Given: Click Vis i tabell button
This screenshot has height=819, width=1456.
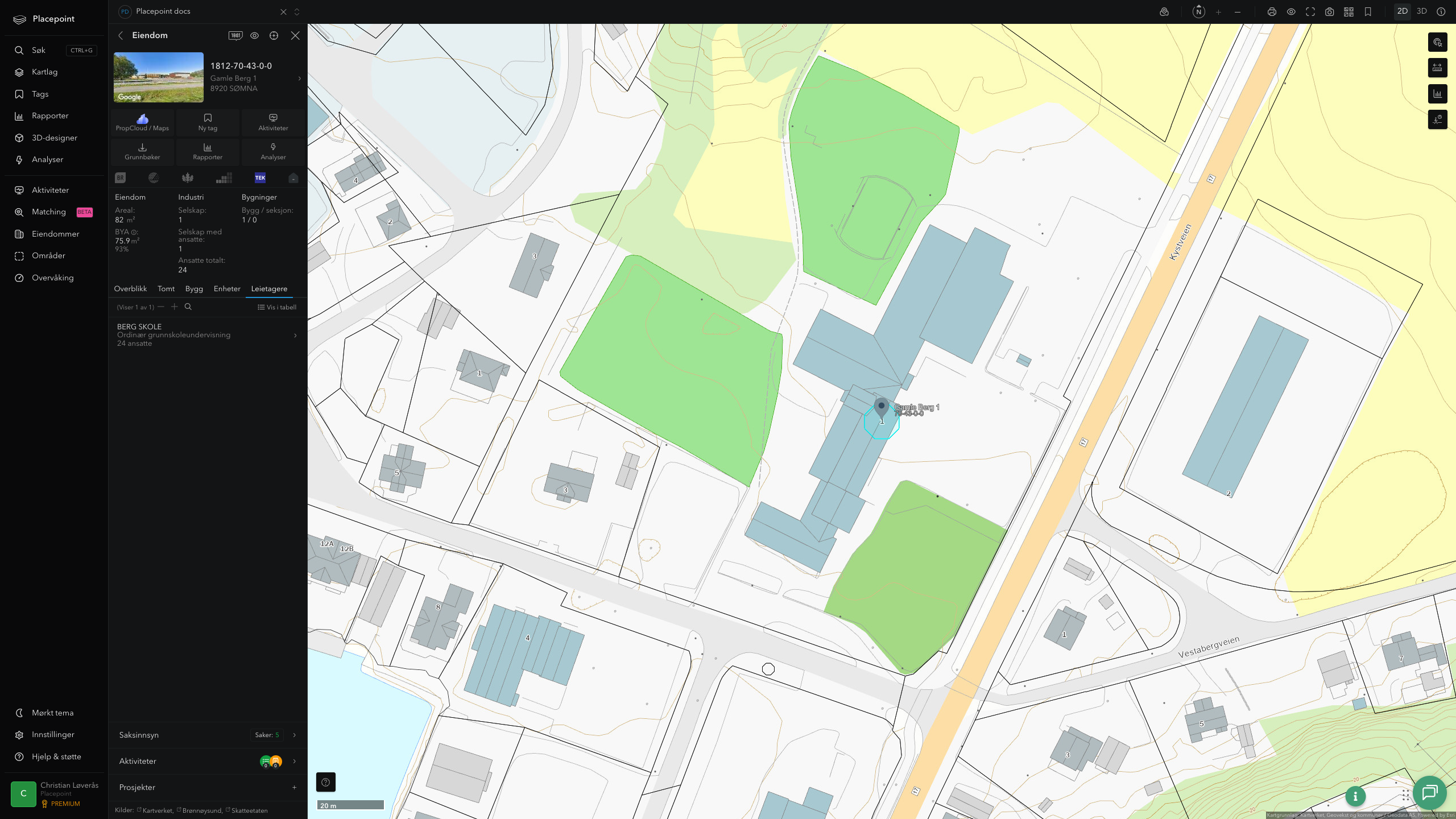Looking at the screenshot, I should 277,307.
